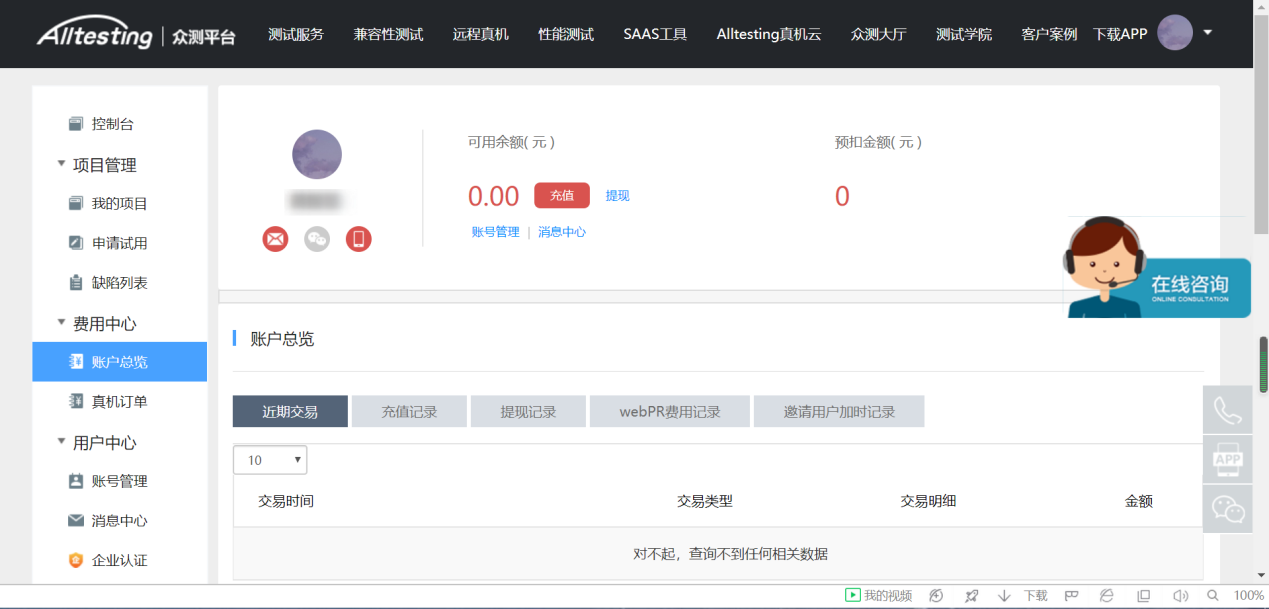Viewport: 1269px width, 609px height.
Task: Switch to the webPR费用记录 tab
Action: point(669,412)
